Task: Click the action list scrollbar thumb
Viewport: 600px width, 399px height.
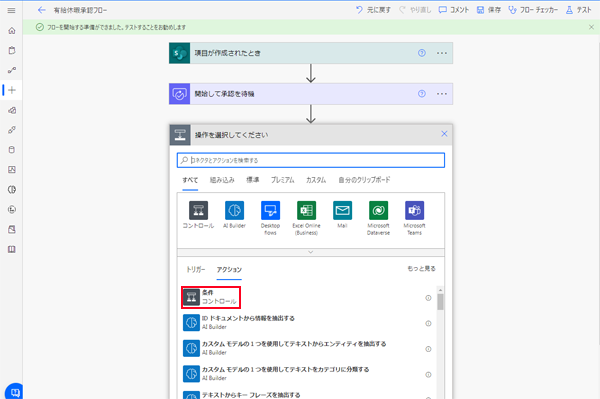Action: [440, 302]
